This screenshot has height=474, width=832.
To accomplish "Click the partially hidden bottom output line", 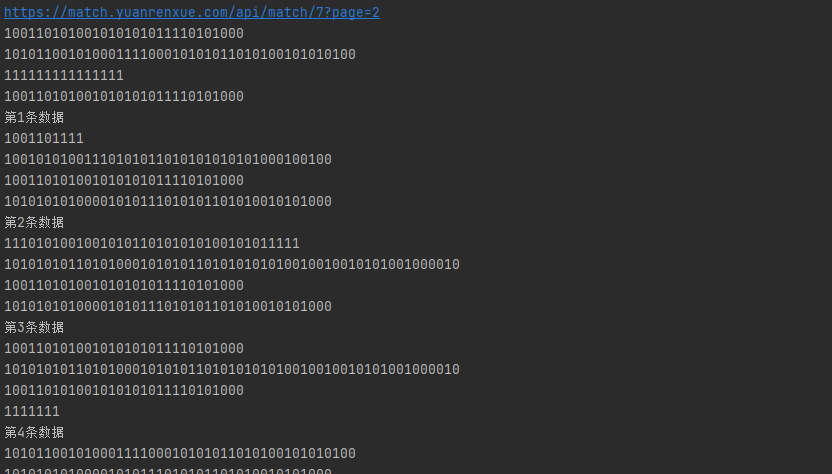I will tap(168, 470).
